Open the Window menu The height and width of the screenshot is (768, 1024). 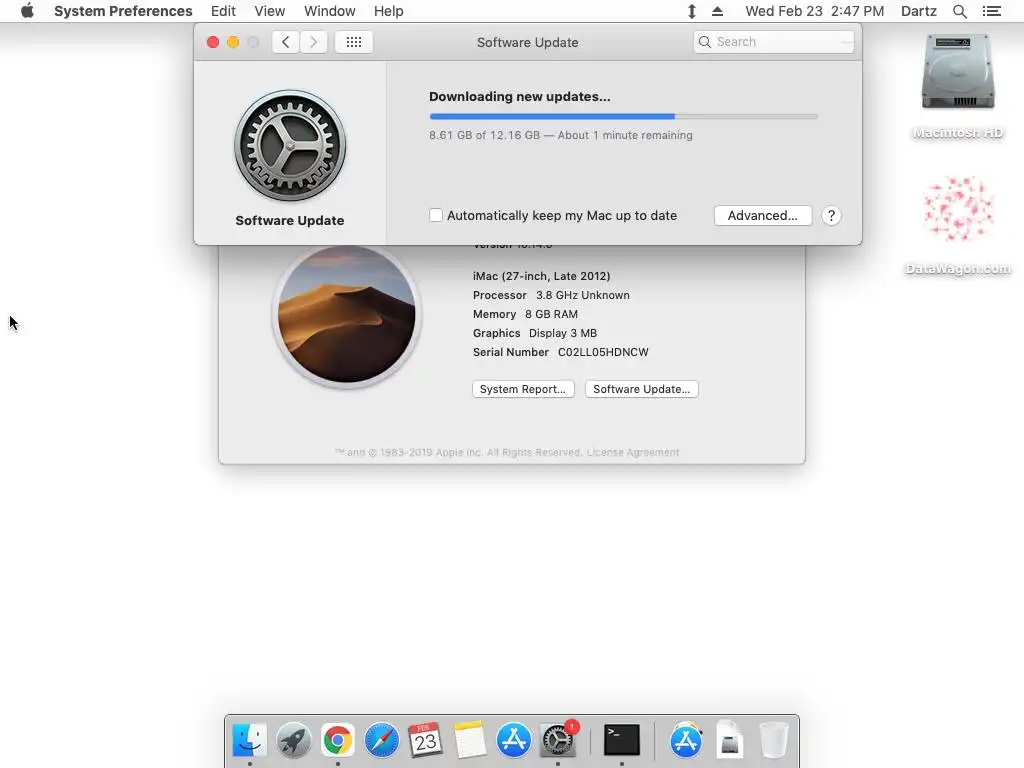coord(329,11)
